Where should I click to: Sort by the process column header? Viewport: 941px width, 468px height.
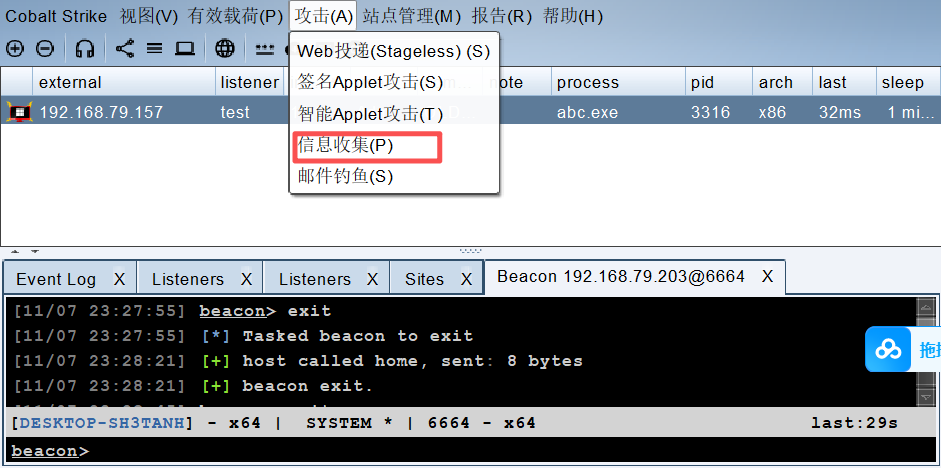click(x=618, y=82)
